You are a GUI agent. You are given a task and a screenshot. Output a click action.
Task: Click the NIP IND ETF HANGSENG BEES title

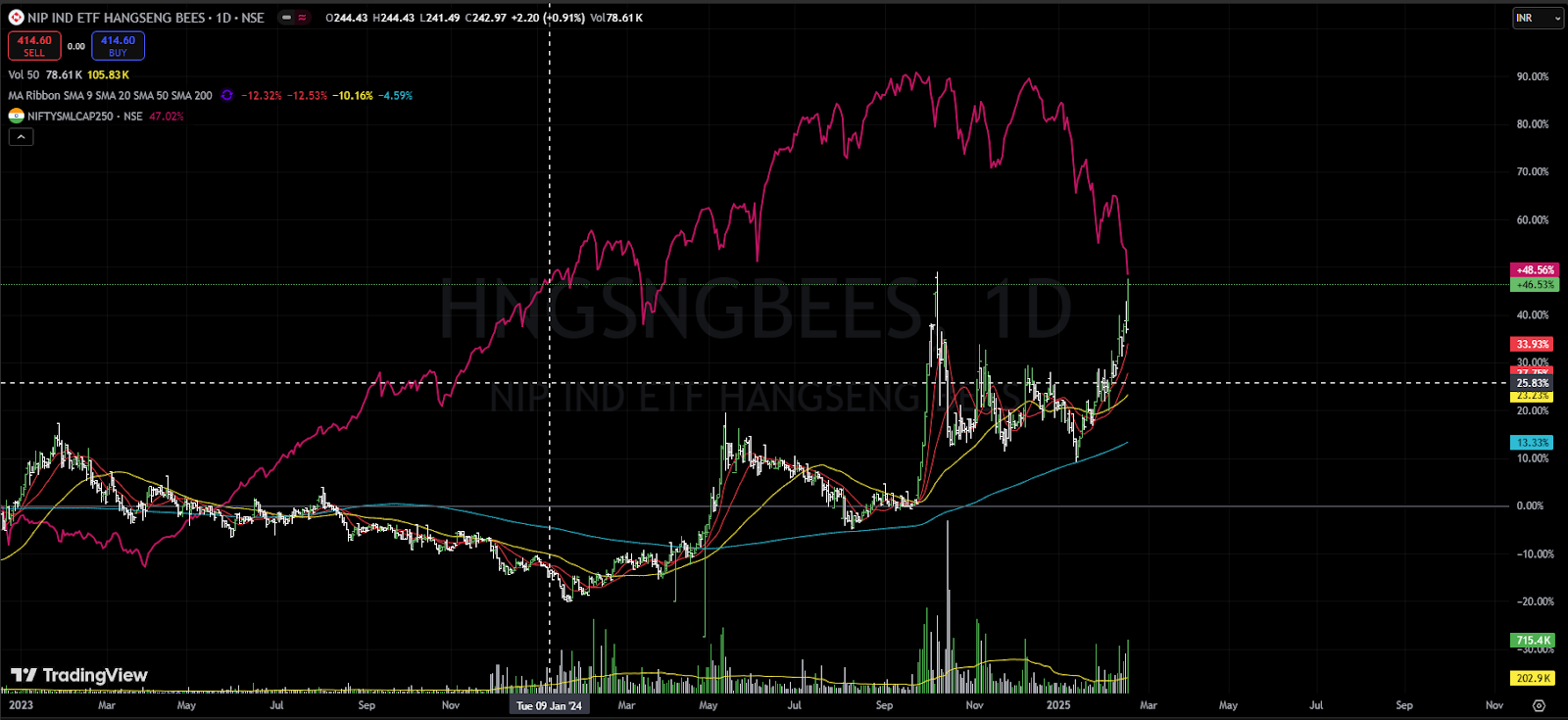pos(146,18)
